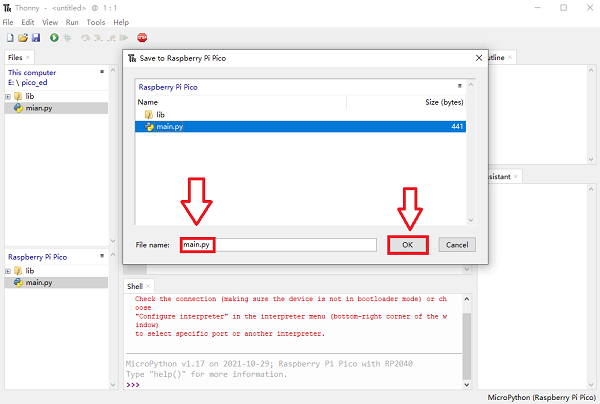Click the Thonny app icon in title bar
The width and height of the screenshot is (600, 404).
tap(7, 8)
